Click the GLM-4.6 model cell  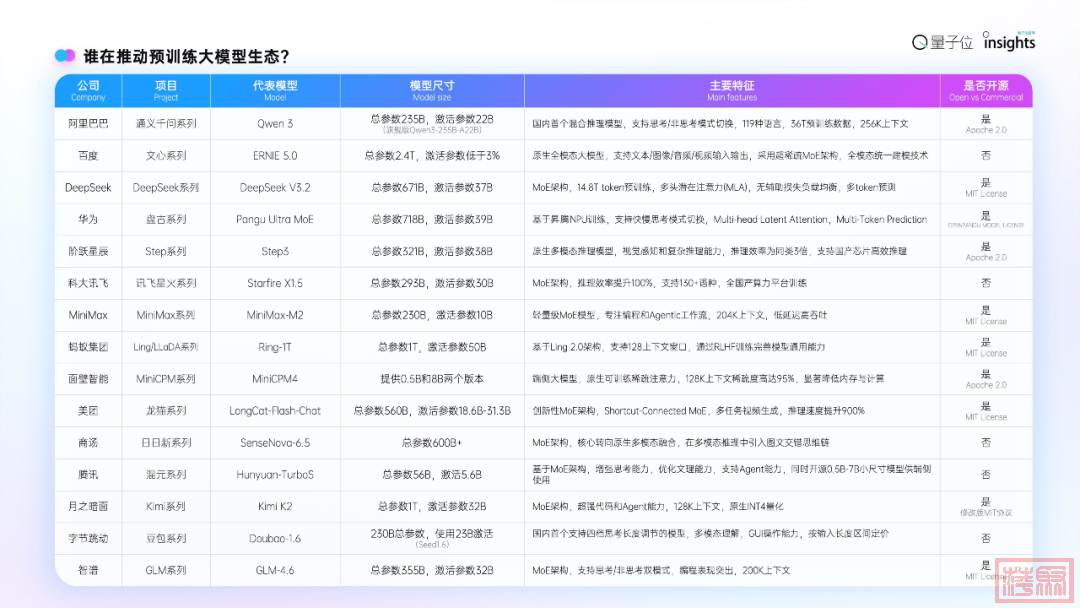[x=275, y=570]
